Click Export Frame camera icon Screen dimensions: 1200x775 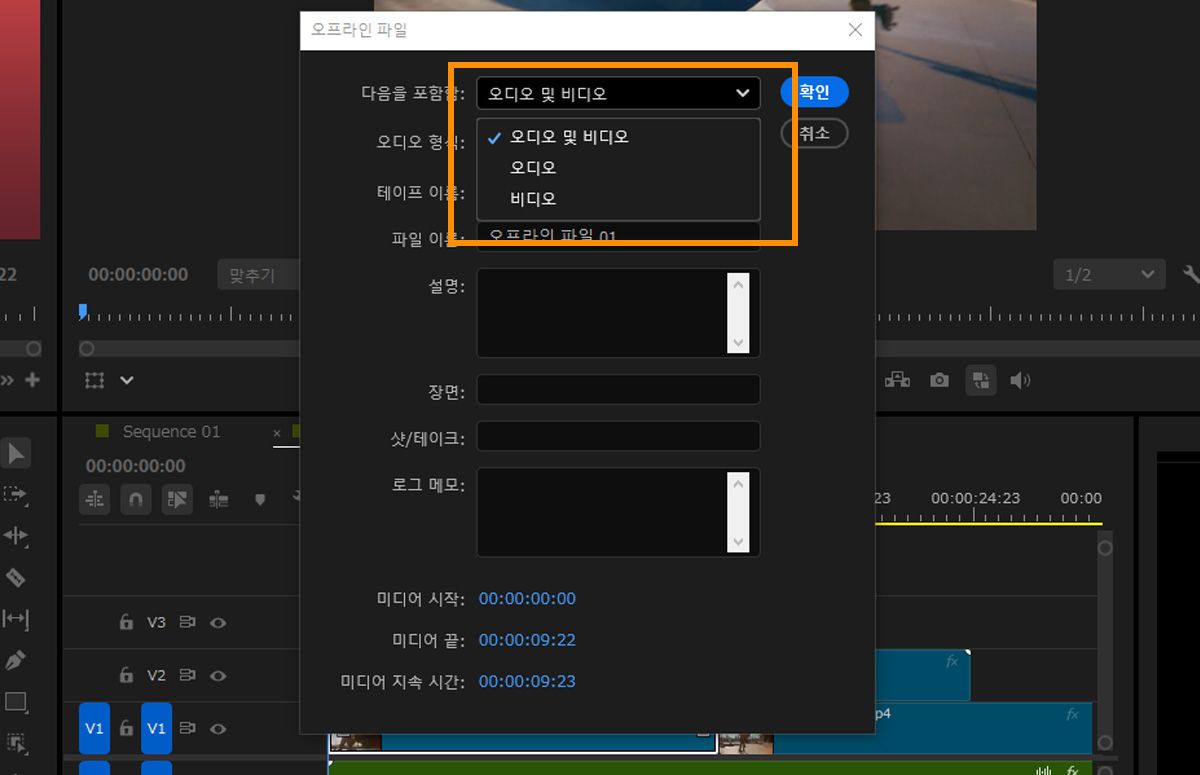click(x=939, y=381)
